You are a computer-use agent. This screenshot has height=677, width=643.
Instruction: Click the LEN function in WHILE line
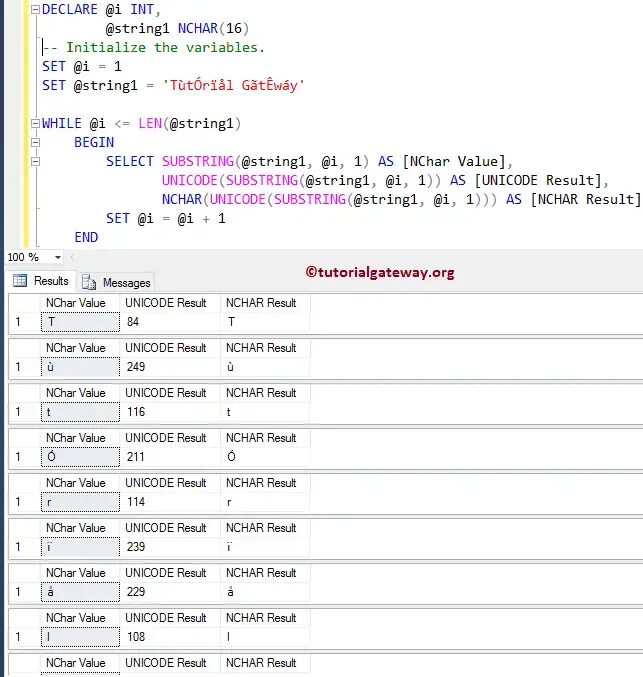point(150,123)
